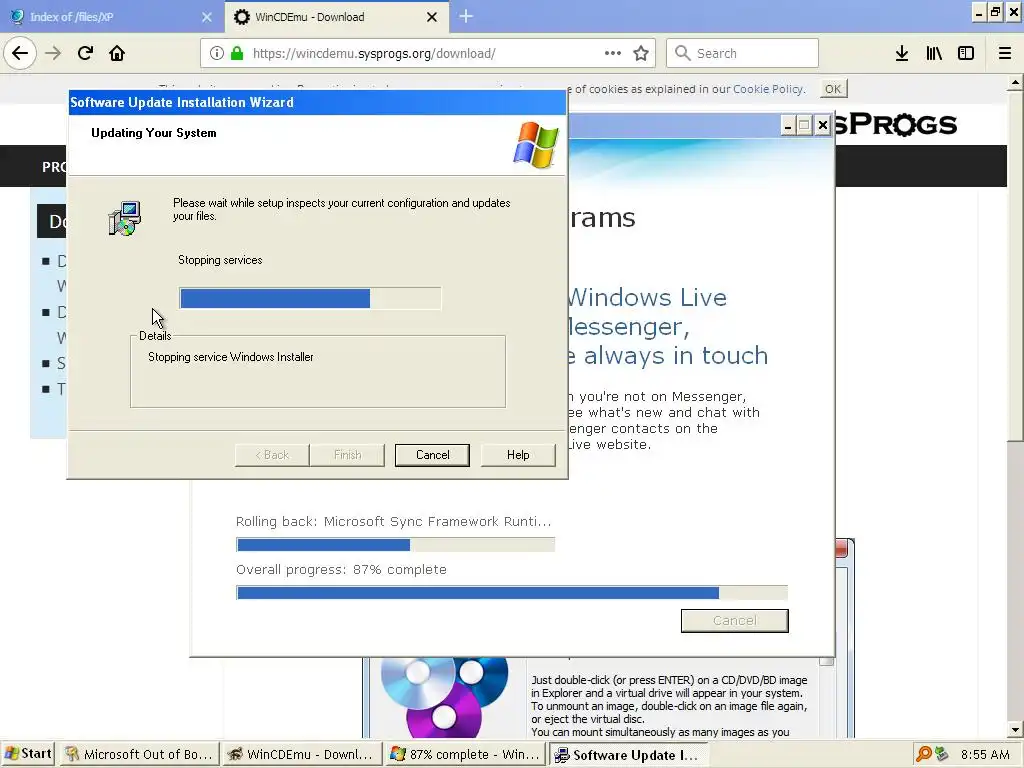Viewport: 1024px width, 768px height.
Task: Bookmark this page with the star icon
Action: point(641,53)
